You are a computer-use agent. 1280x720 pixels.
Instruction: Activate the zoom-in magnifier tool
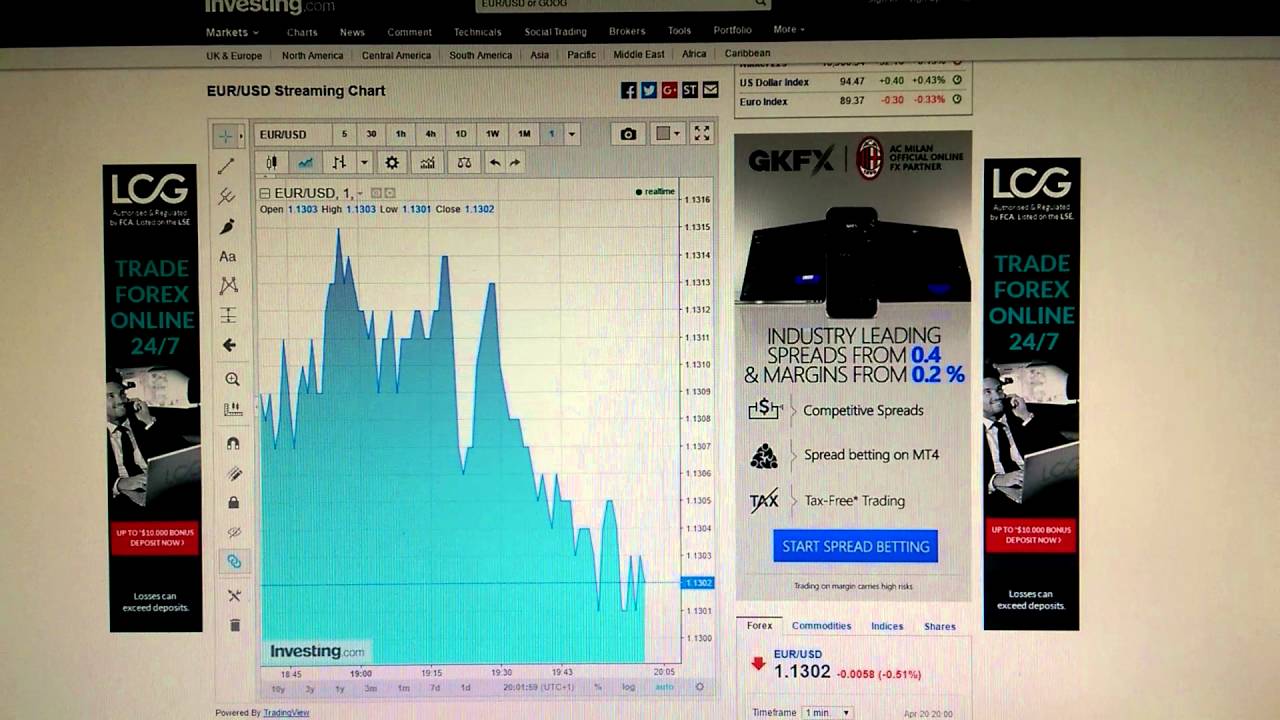232,379
